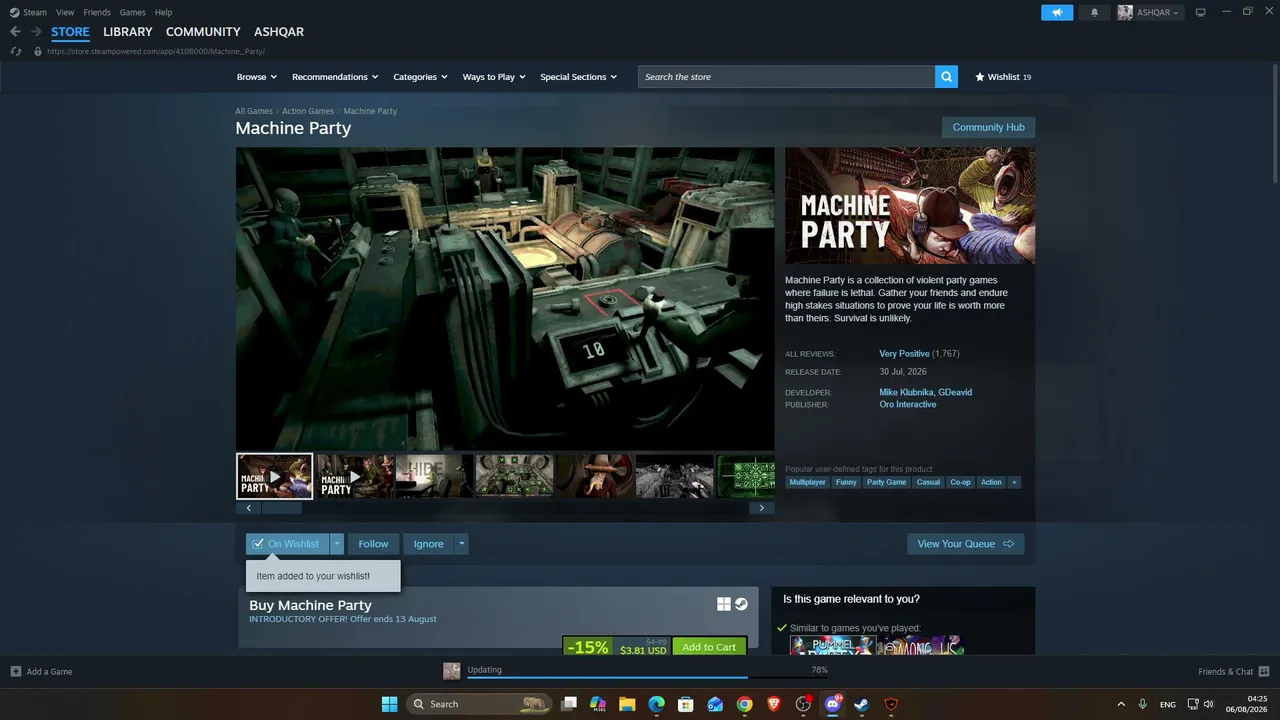Open File Explorer from the taskbar
Viewport: 1280px width, 720px height.
pos(627,704)
